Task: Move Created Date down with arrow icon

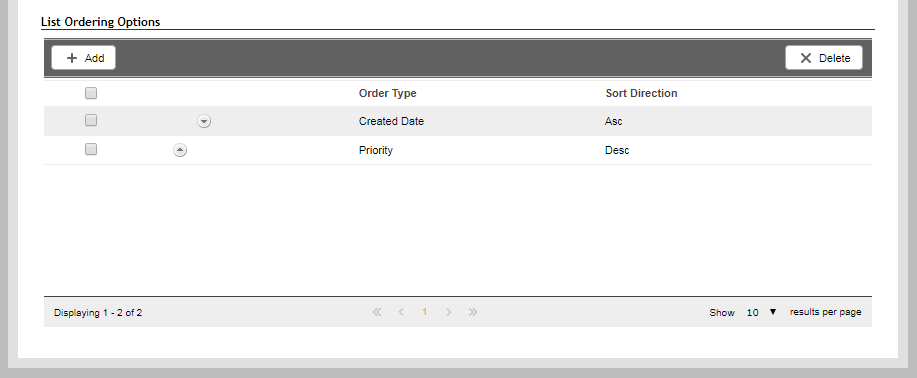Action: click(204, 121)
